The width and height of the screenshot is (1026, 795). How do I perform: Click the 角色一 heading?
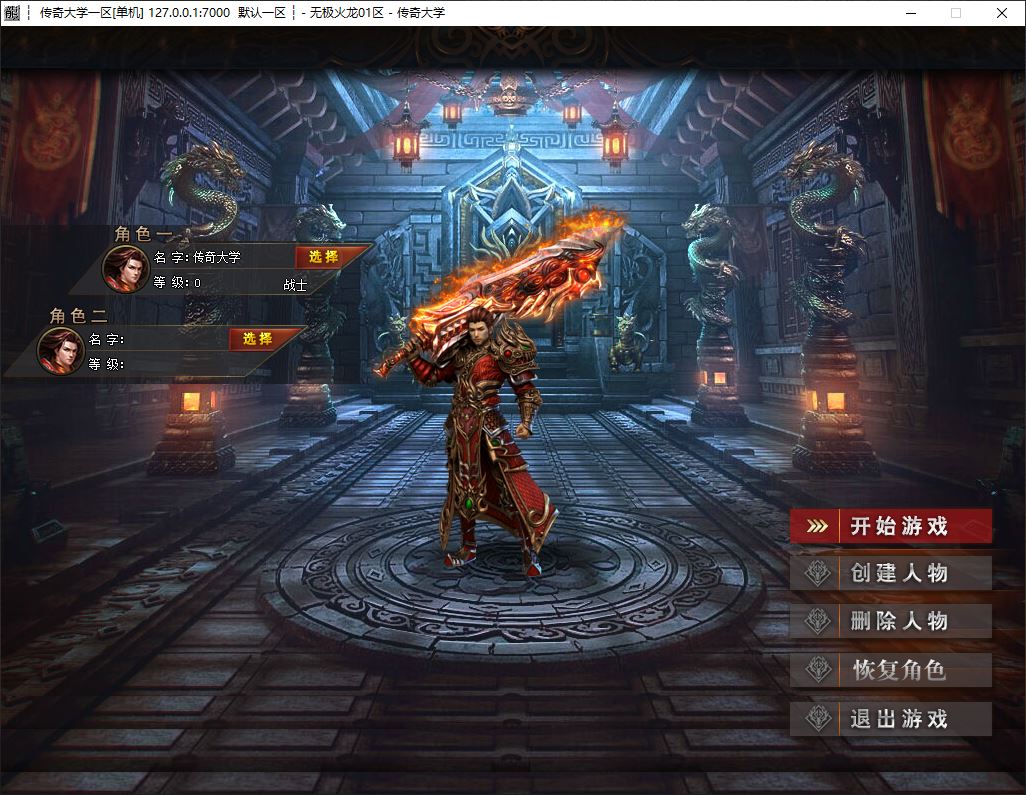tap(144, 234)
